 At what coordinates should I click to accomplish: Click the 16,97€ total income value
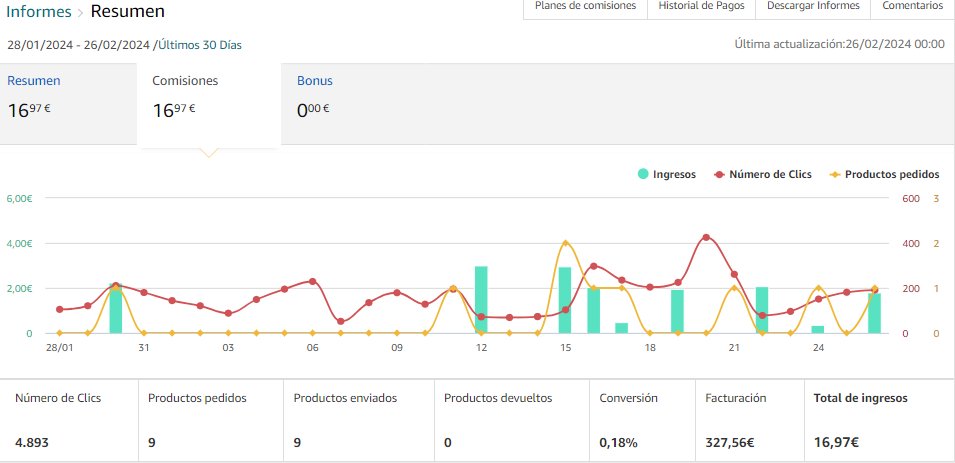[x=836, y=443]
